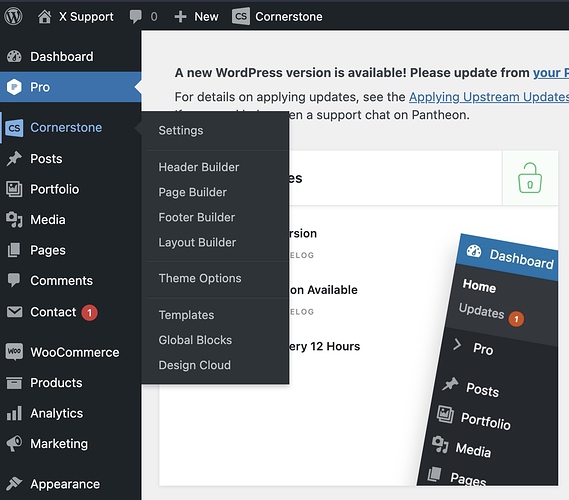Choose Header Builder from the flyout menu
This screenshot has width=569, height=500.
pos(199,167)
